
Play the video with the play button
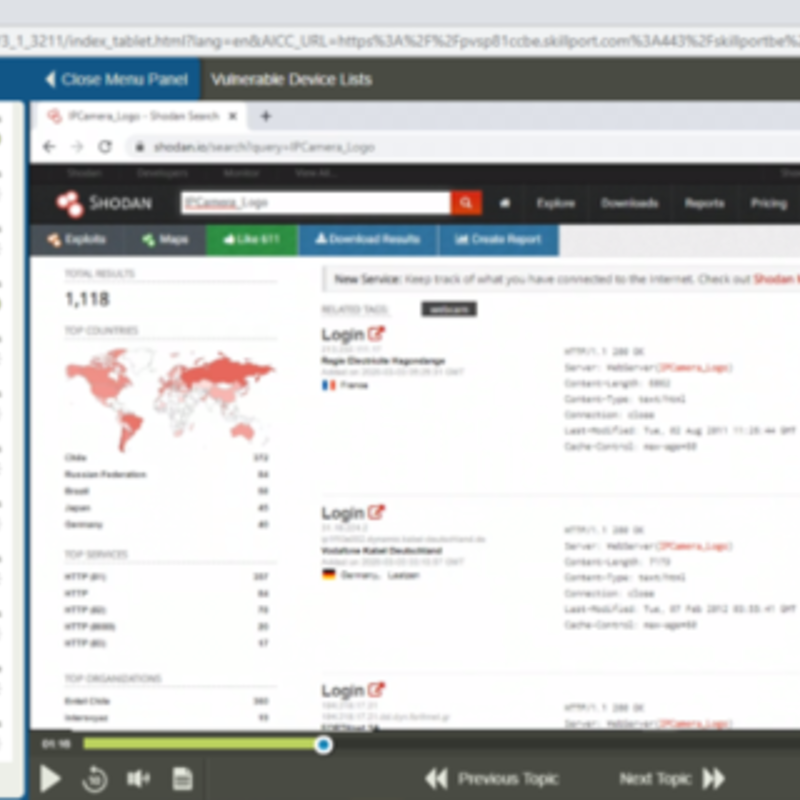click(x=49, y=778)
